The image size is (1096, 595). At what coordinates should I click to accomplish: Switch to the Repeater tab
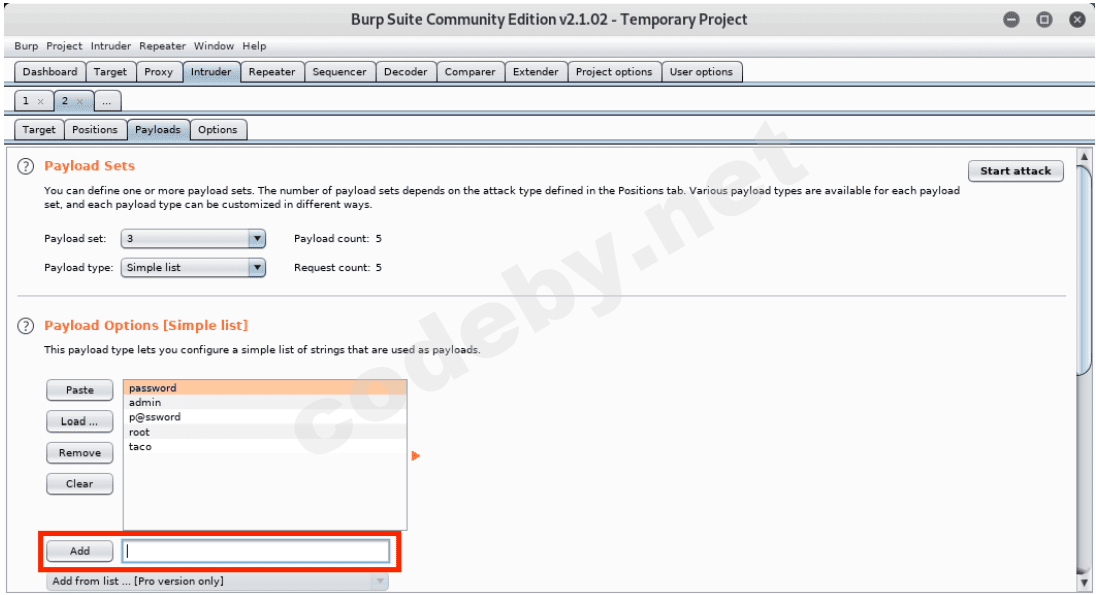click(x=272, y=72)
